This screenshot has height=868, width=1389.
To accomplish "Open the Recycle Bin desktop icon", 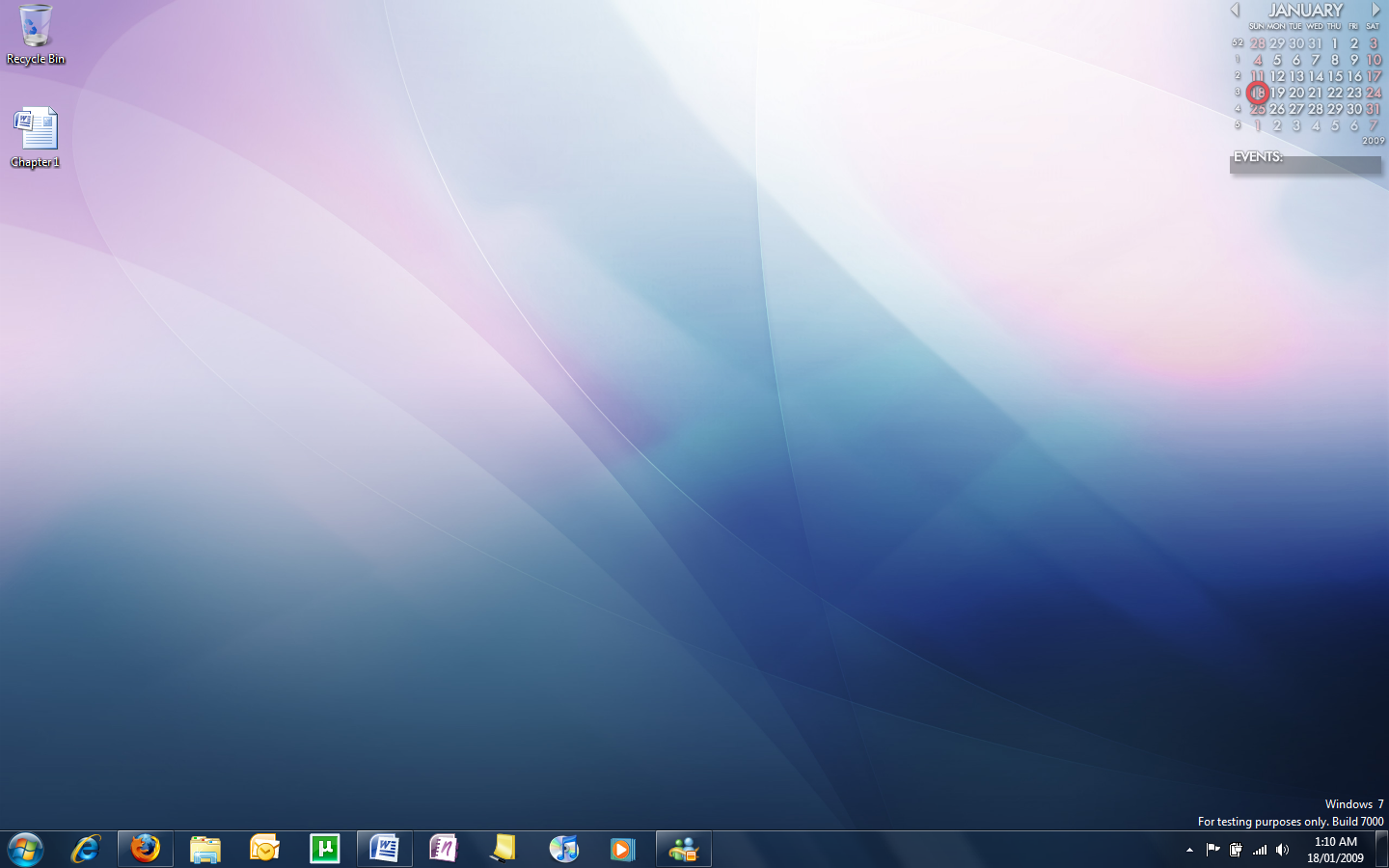I will [x=36, y=29].
